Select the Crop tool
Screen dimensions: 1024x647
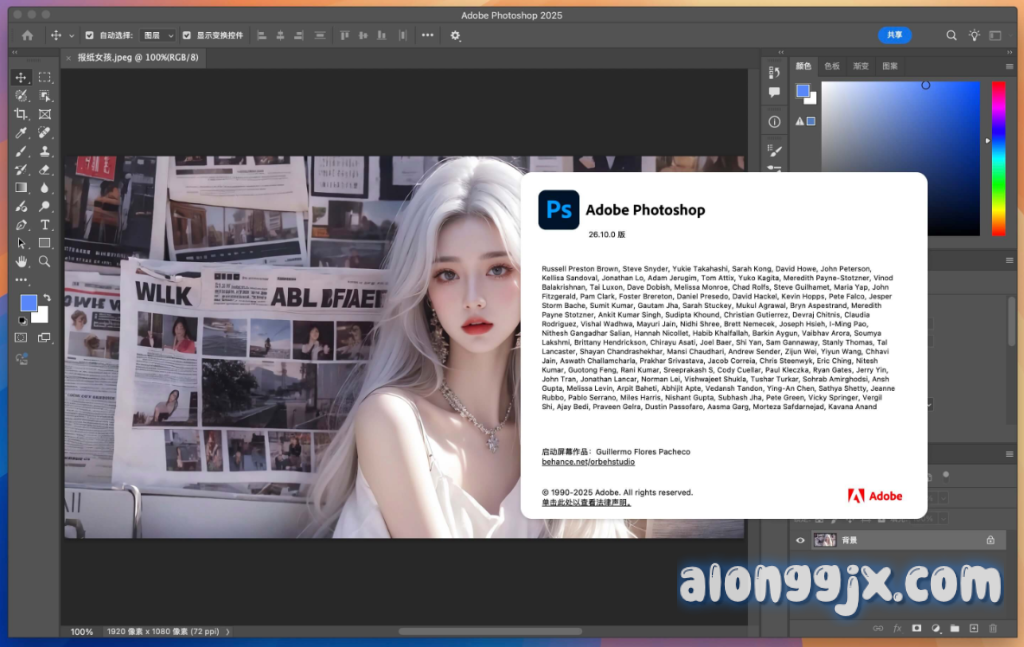click(21, 114)
